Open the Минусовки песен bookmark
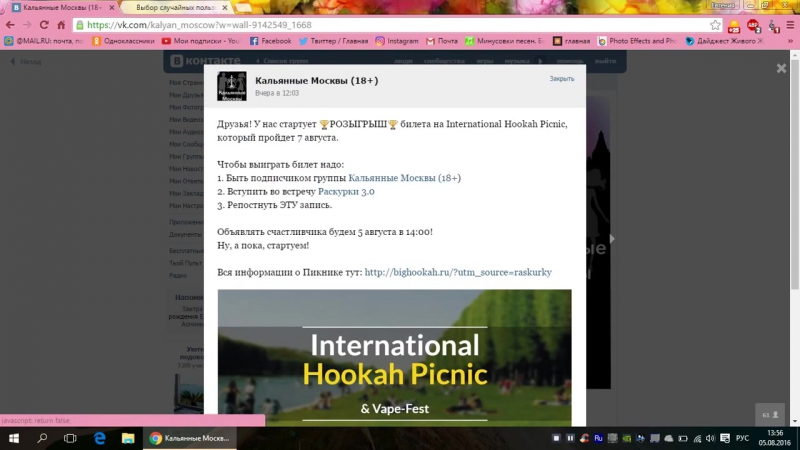Screen dimensions: 800x450 505,41
